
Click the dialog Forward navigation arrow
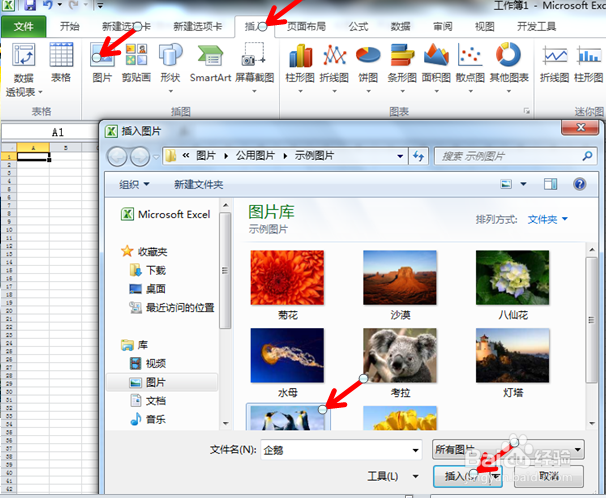[x=140, y=156]
